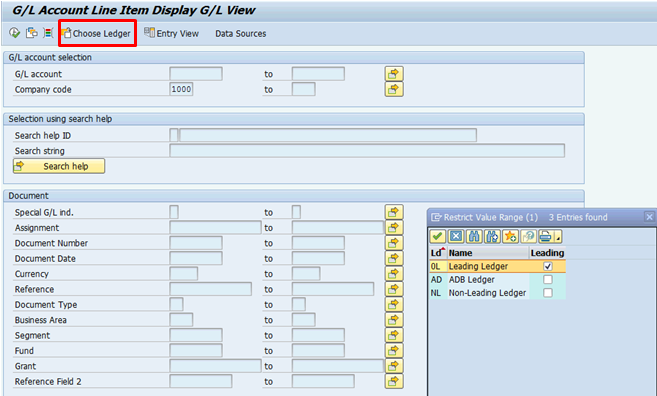Click the Get Variant icon in toolbar

[31, 33]
